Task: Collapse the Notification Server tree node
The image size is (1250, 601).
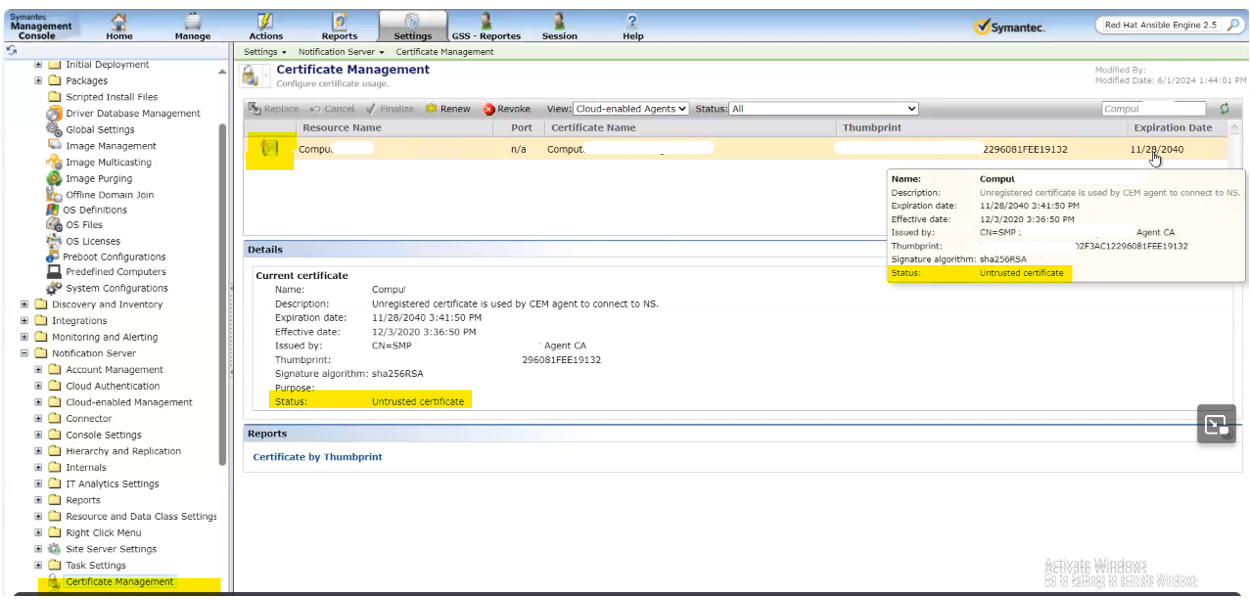Action: [25, 353]
